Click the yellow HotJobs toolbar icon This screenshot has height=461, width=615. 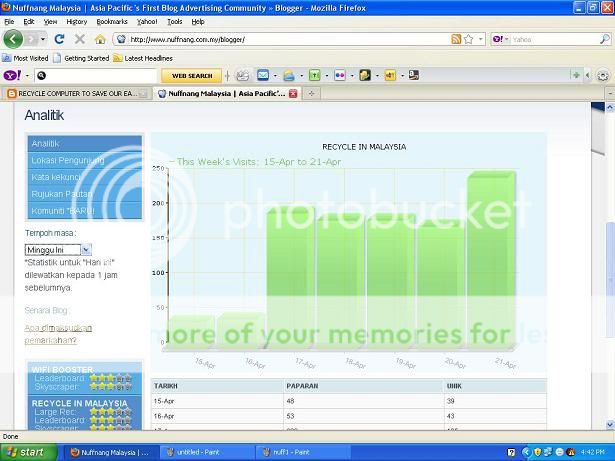390,75
